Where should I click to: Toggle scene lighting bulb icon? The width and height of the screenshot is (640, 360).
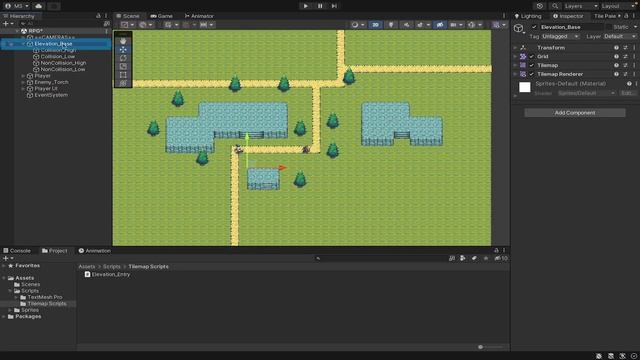(x=391, y=25)
